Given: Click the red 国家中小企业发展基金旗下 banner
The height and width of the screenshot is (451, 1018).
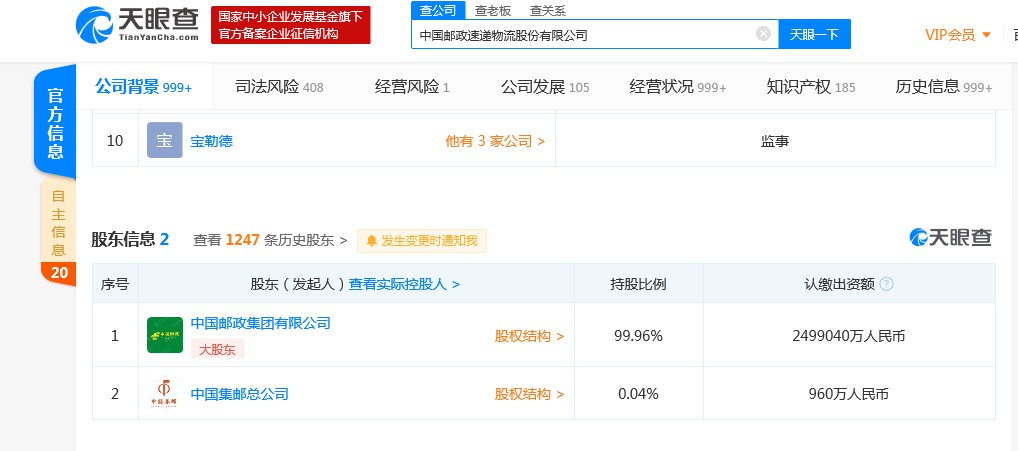Looking at the screenshot, I should click(x=290, y=25).
